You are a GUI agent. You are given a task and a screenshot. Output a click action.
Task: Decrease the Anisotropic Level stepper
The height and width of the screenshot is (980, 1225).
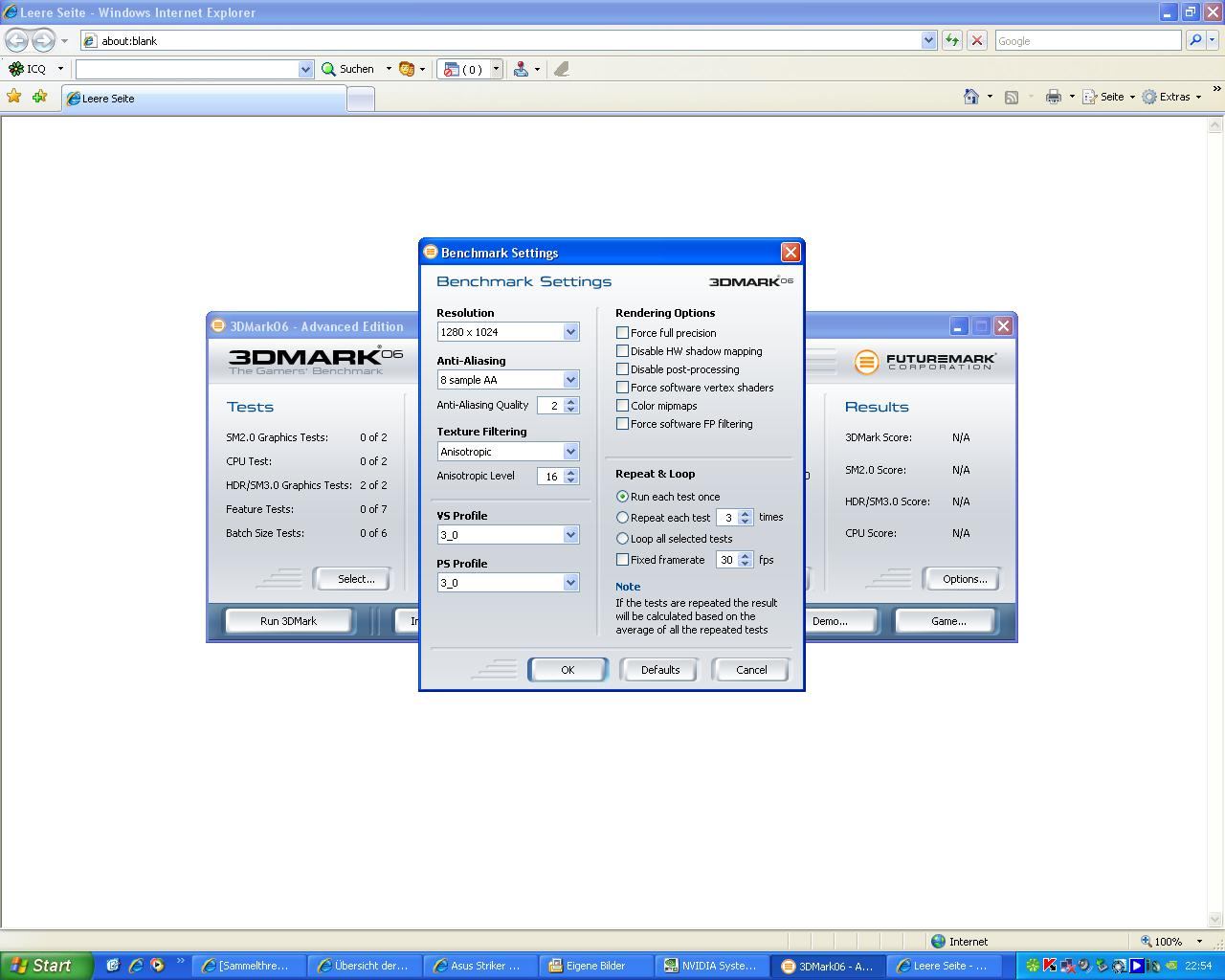[x=571, y=479]
